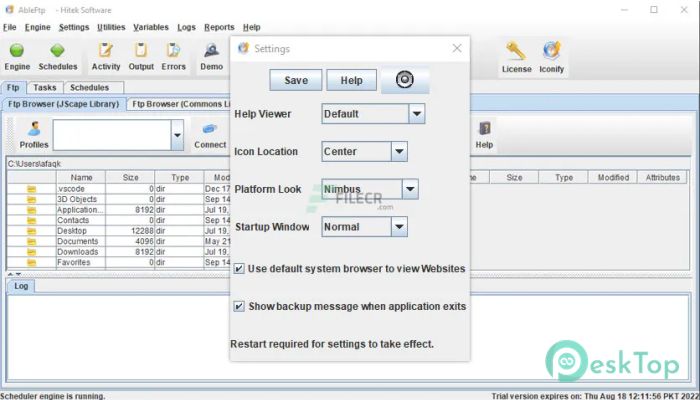Image resolution: width=700 pixels, height=400 pixels.
Task: Click the Documents folder icon
Action: (x=31, y=242)
